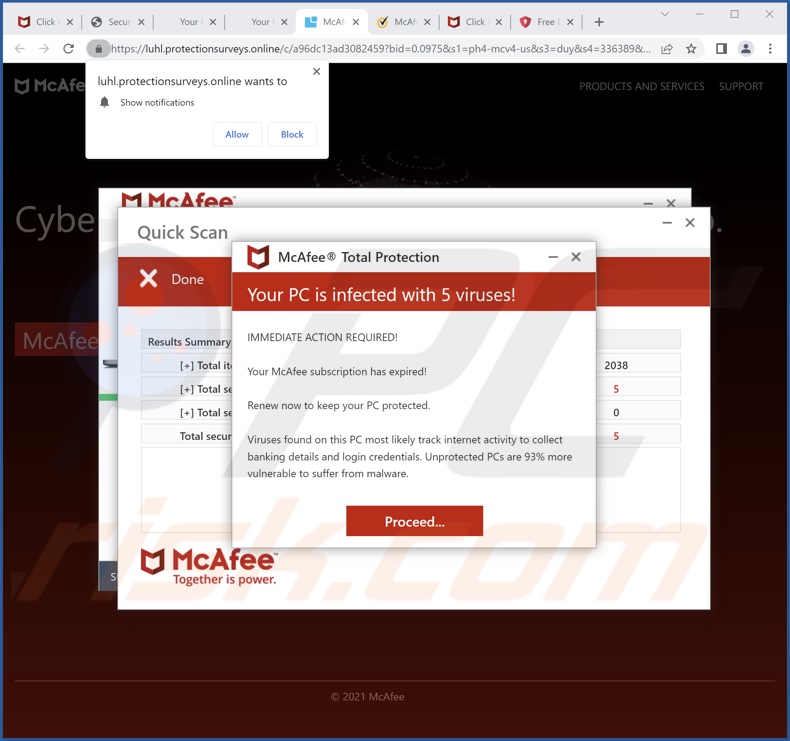Click the padlock site info icon
The image size is (790, 741).
pos(98,48)
